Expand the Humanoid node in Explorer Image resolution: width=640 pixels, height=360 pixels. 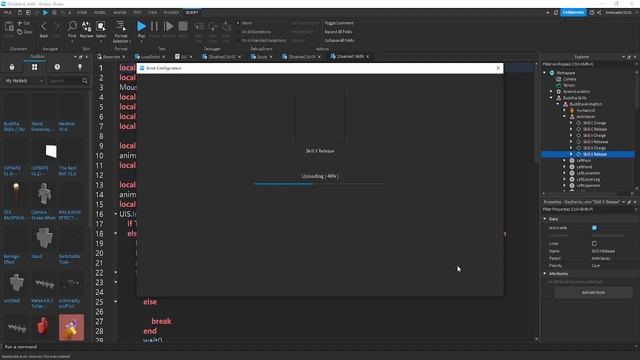tap(564, 110)
